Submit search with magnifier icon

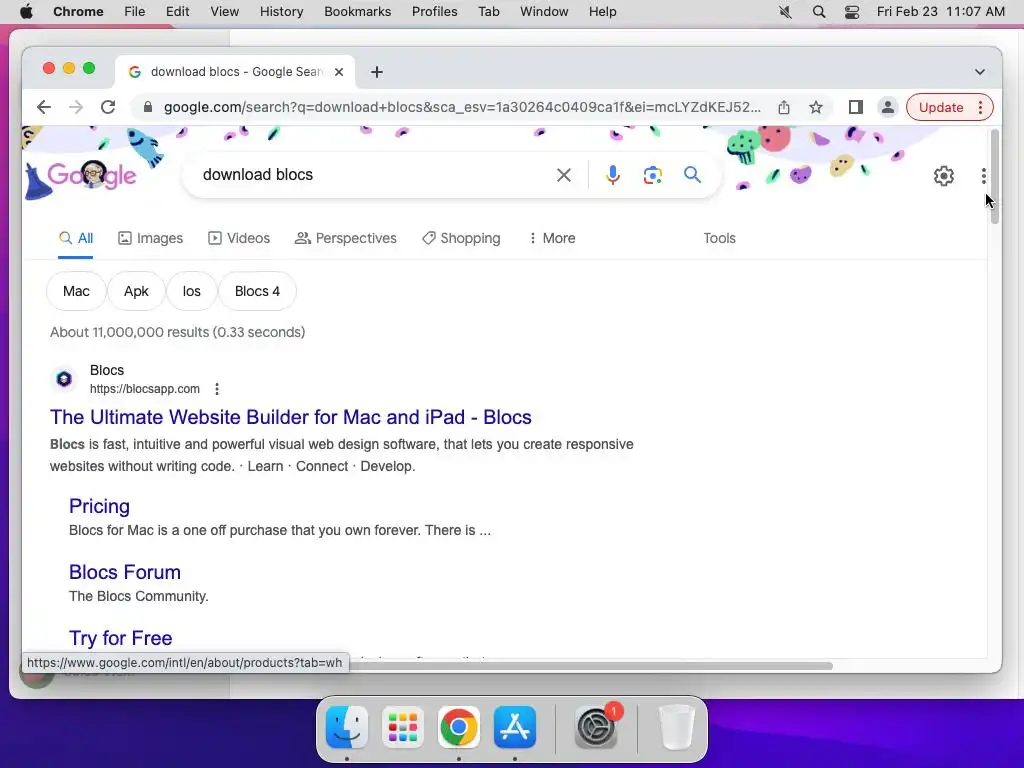click(x=692, y=174)
